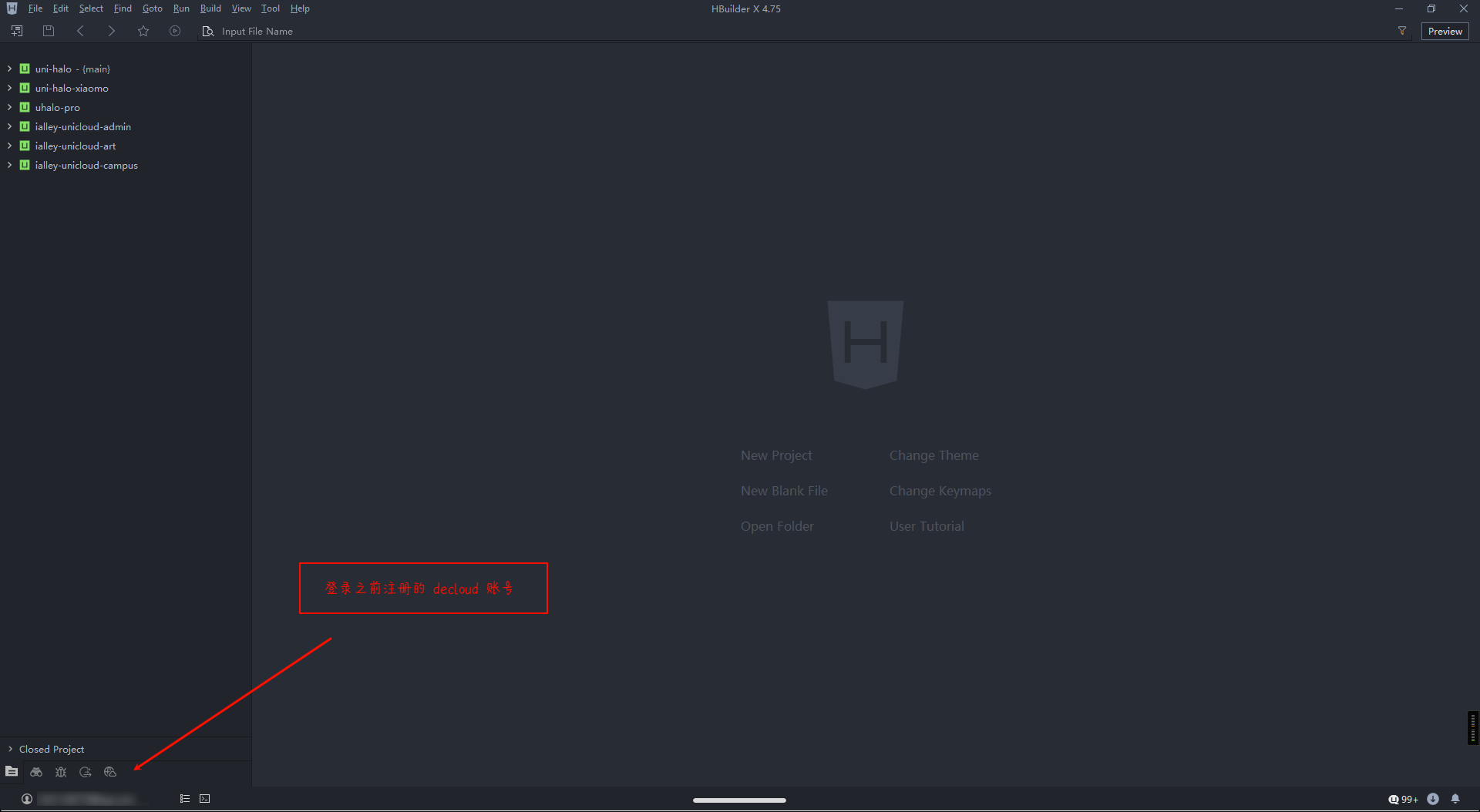Click the 99+ messages icon

point(1403,799)
